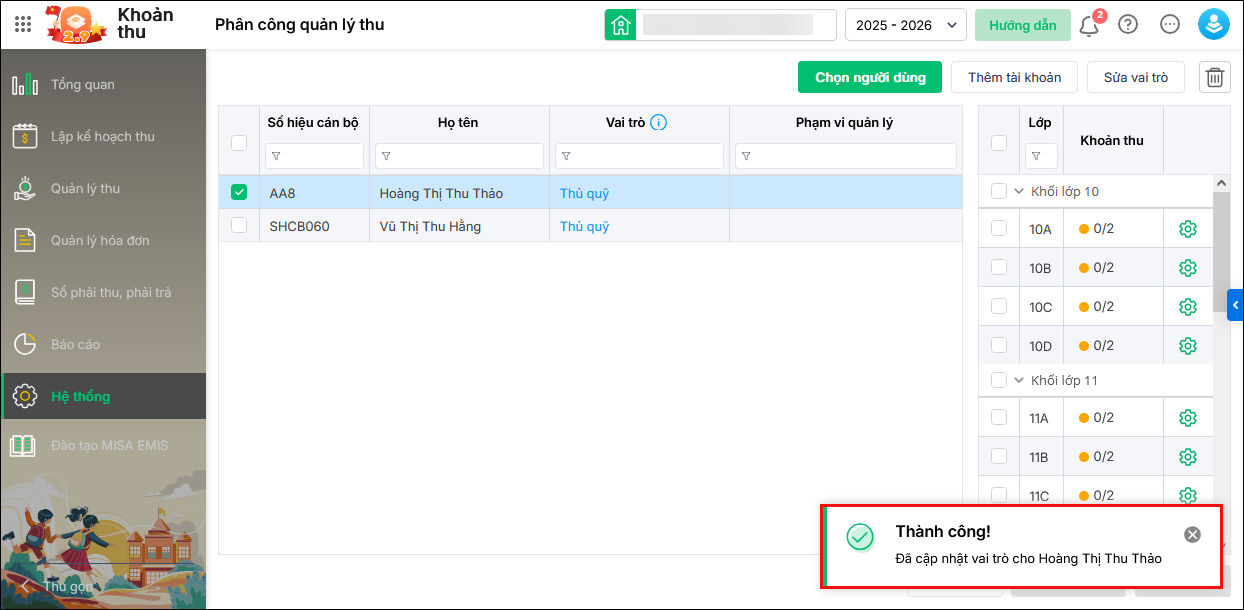The width and height of the screenshot is (1244, 610).
Task: Open the app launcher grid icon
Action: coord(23,24)
